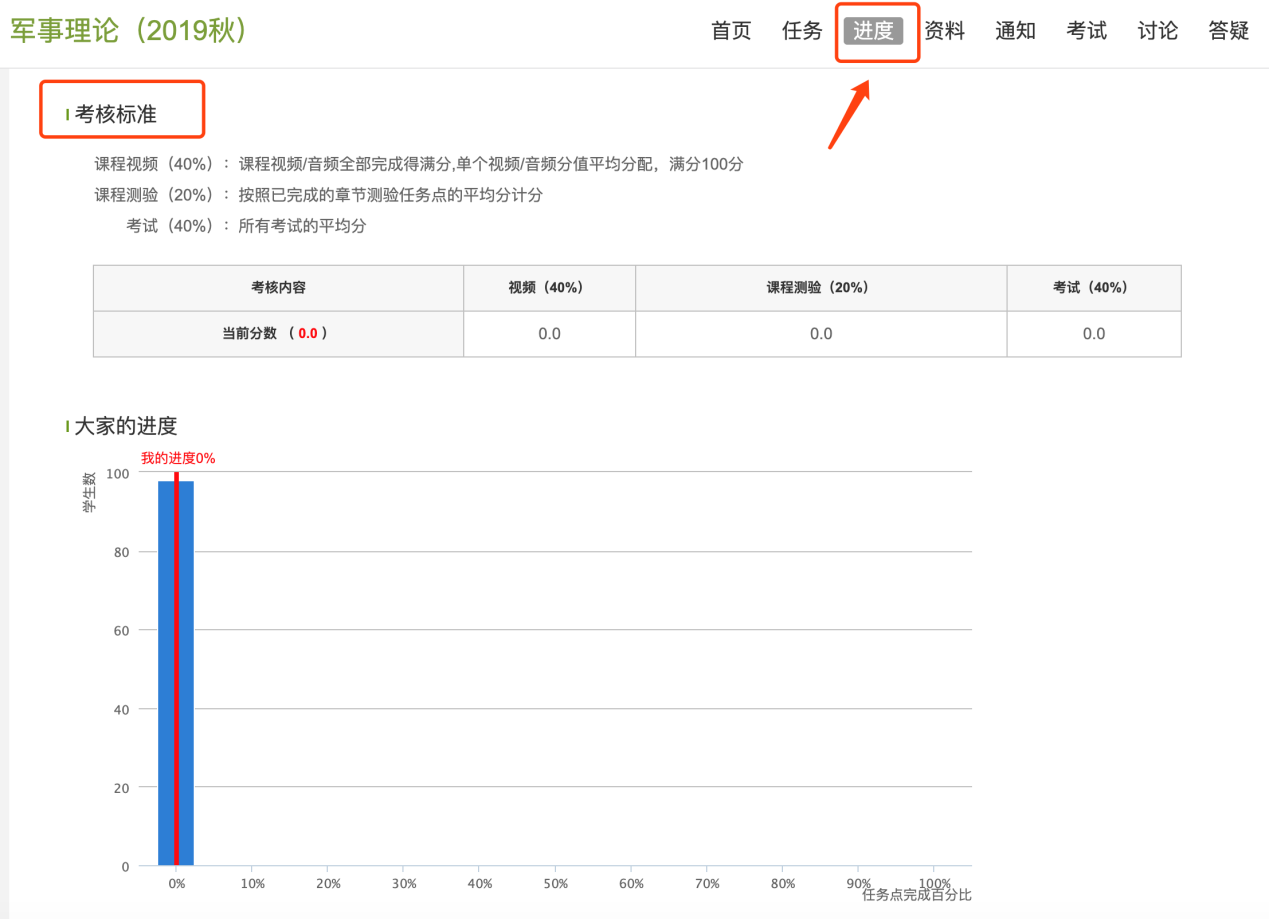
Task: Click the red 我的进度0% label
Action: [x=178, y=458]
